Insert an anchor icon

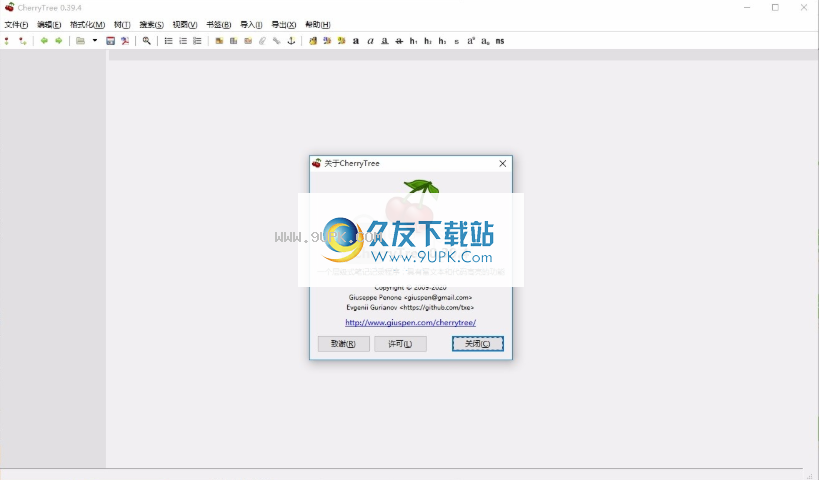[x=291, y=41]
